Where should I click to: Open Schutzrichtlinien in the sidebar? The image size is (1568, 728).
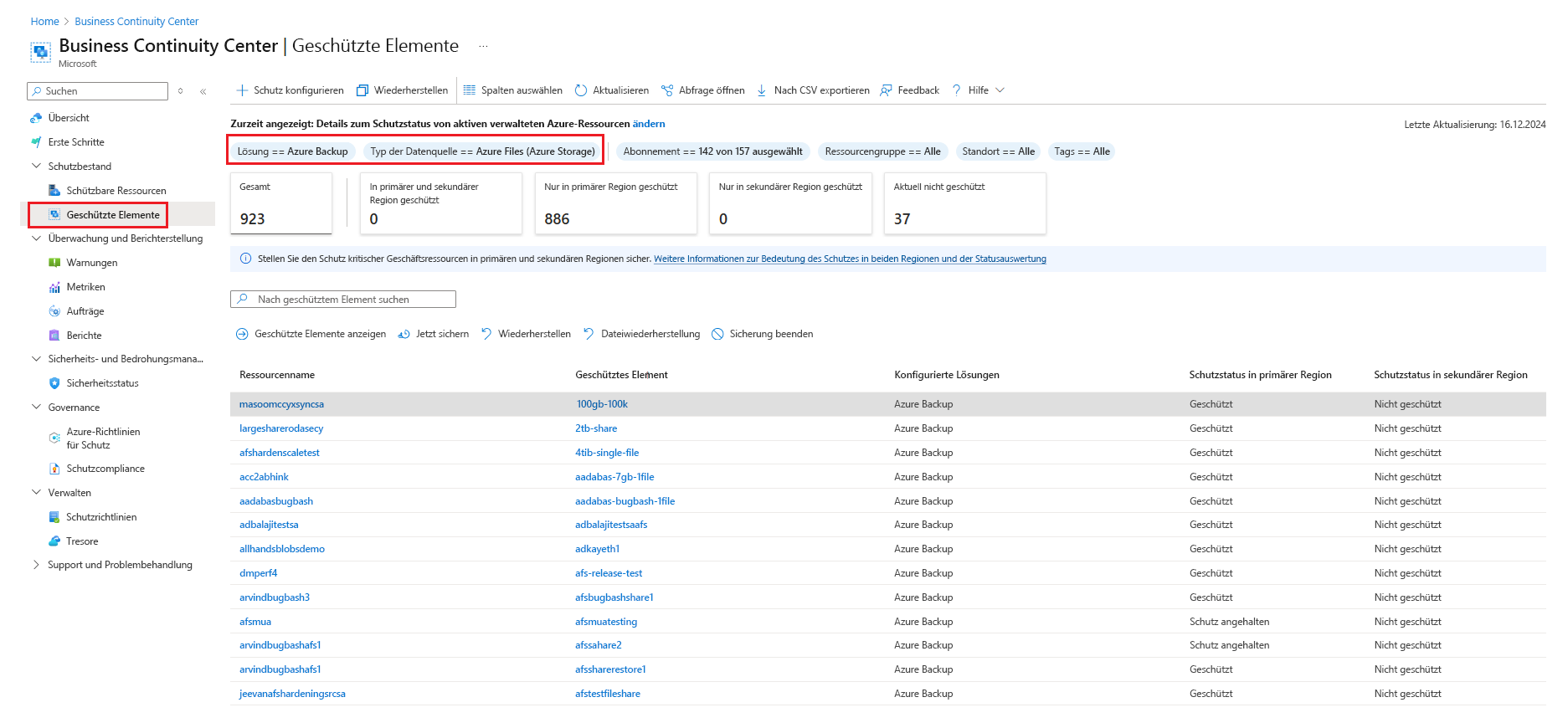[x=101, y=517]
